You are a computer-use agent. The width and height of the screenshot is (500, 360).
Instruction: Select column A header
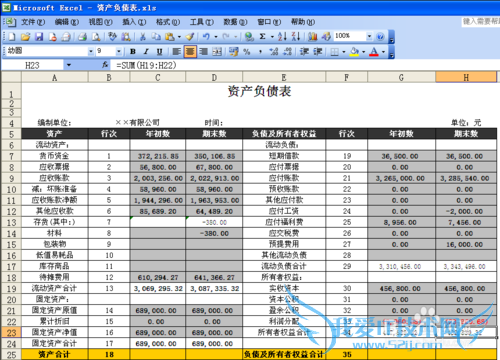[55, 77]
